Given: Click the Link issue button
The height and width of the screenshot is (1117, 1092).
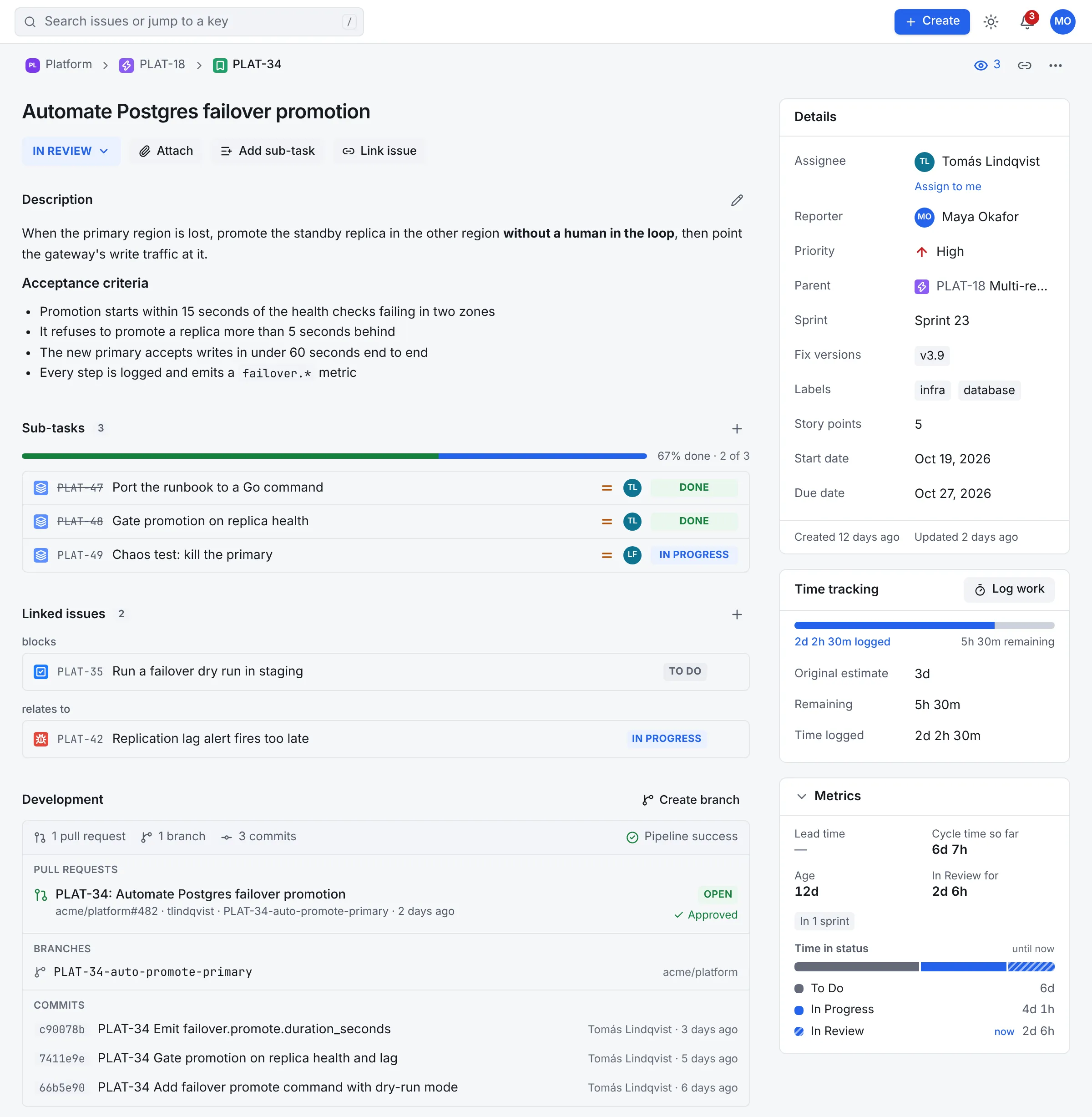Looking at the screenshot, I should point(379,151).
